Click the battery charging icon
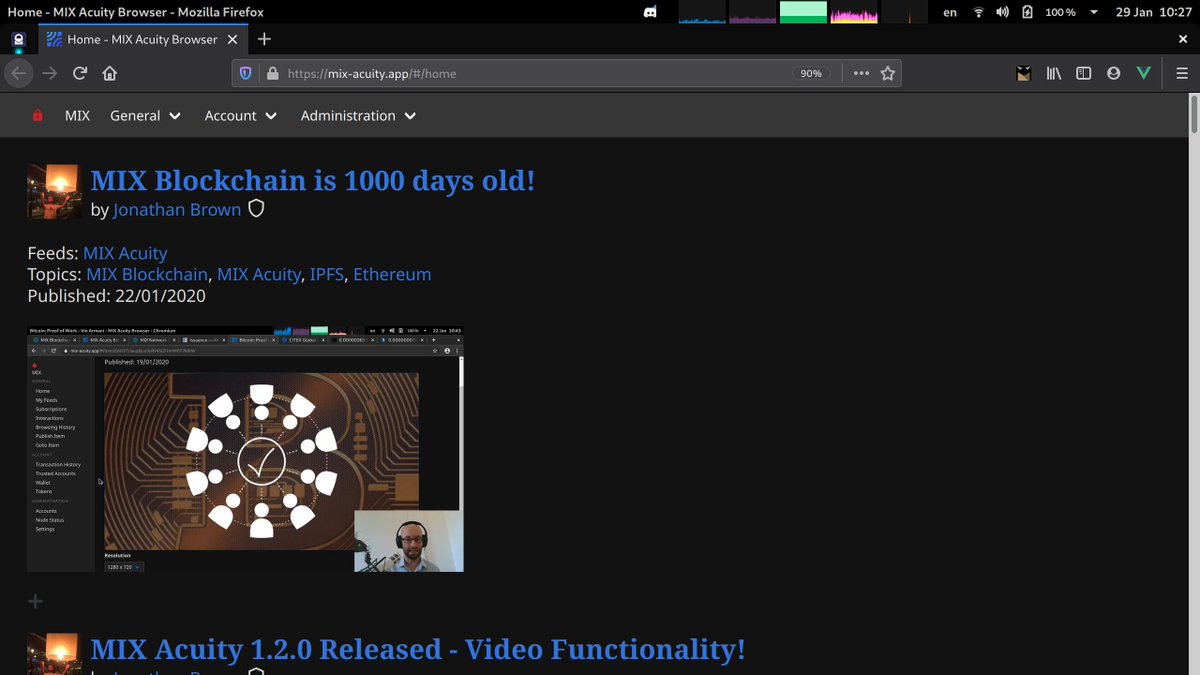1200x675 pixels. click(1027, 12)
